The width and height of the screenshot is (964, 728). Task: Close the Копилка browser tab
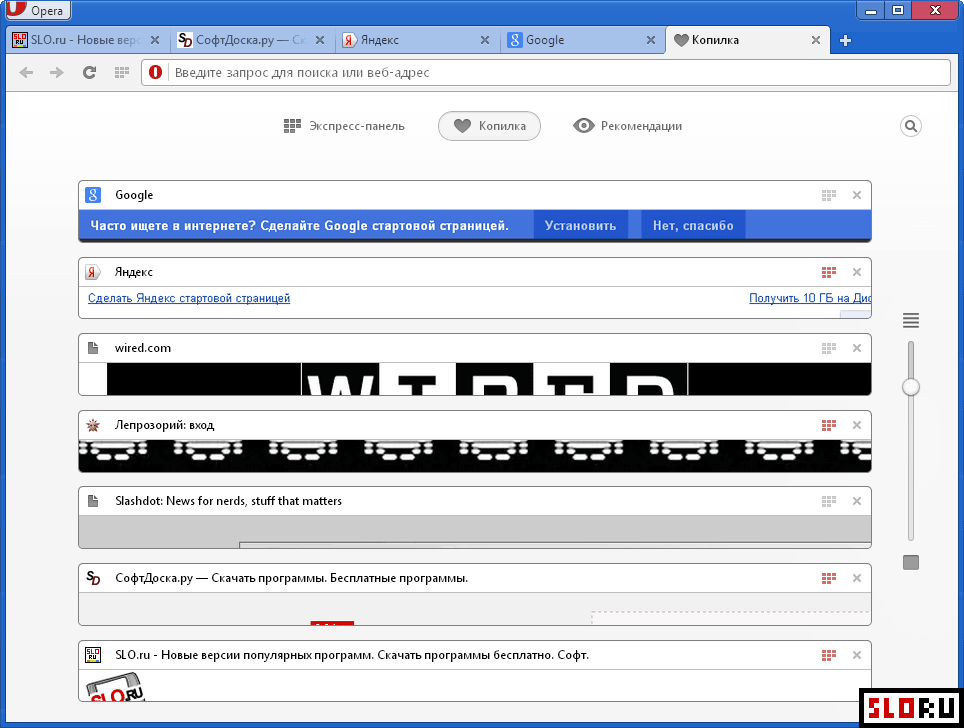pos(816,40)
